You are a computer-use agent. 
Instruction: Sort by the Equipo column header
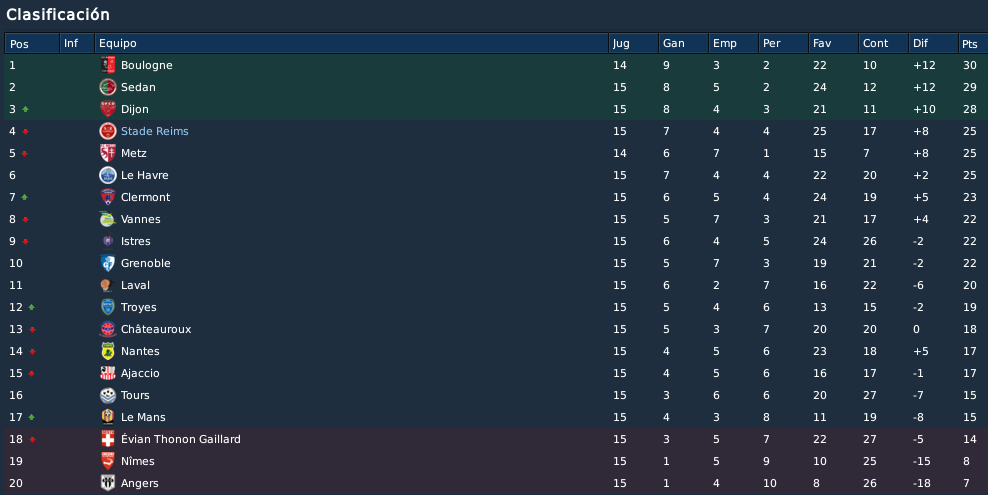click(x=351, y=43)
